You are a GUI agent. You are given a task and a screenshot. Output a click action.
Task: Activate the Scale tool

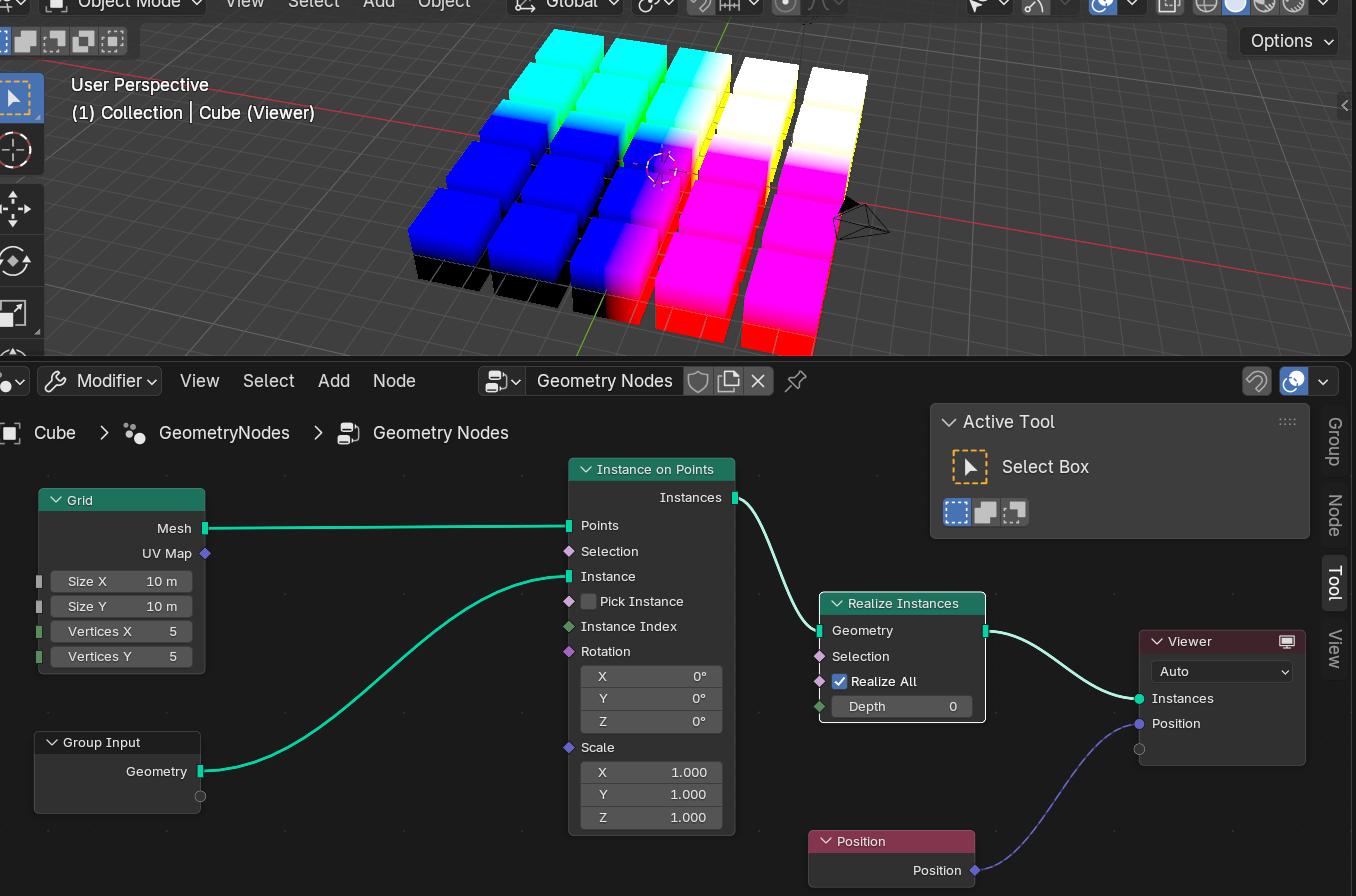point(15,313)
